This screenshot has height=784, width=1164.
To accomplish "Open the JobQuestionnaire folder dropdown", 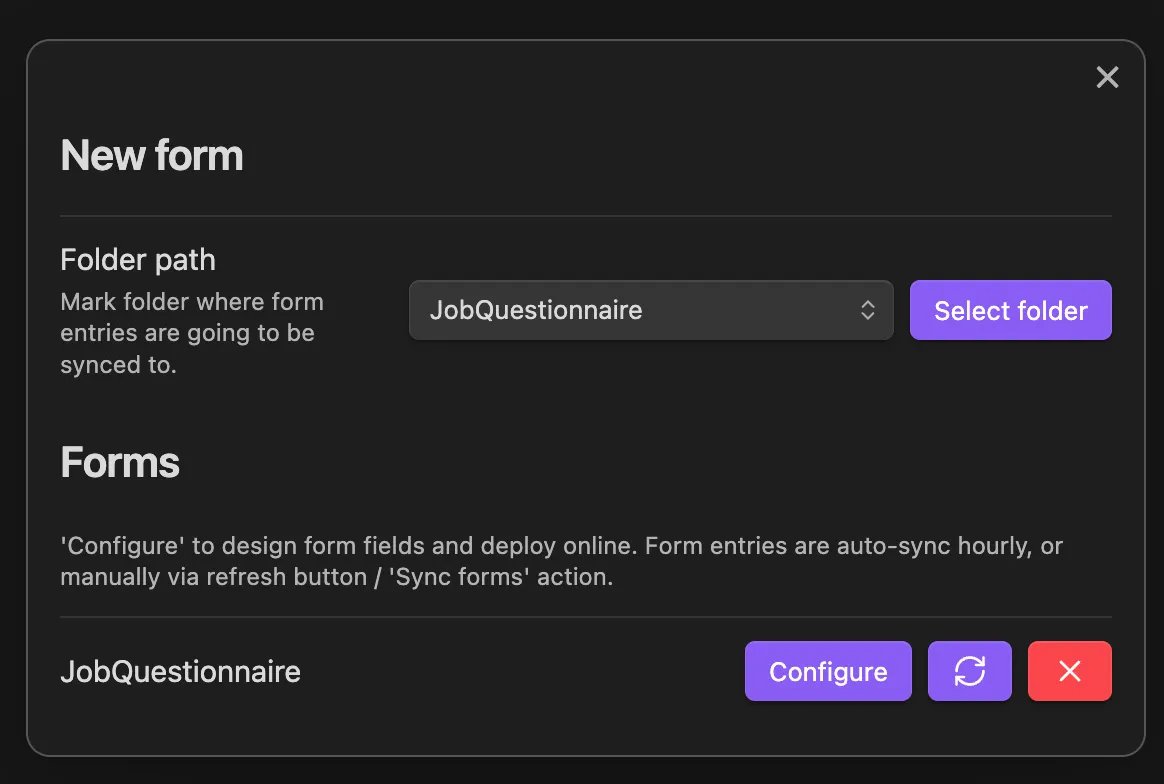I will pos(651,310).
